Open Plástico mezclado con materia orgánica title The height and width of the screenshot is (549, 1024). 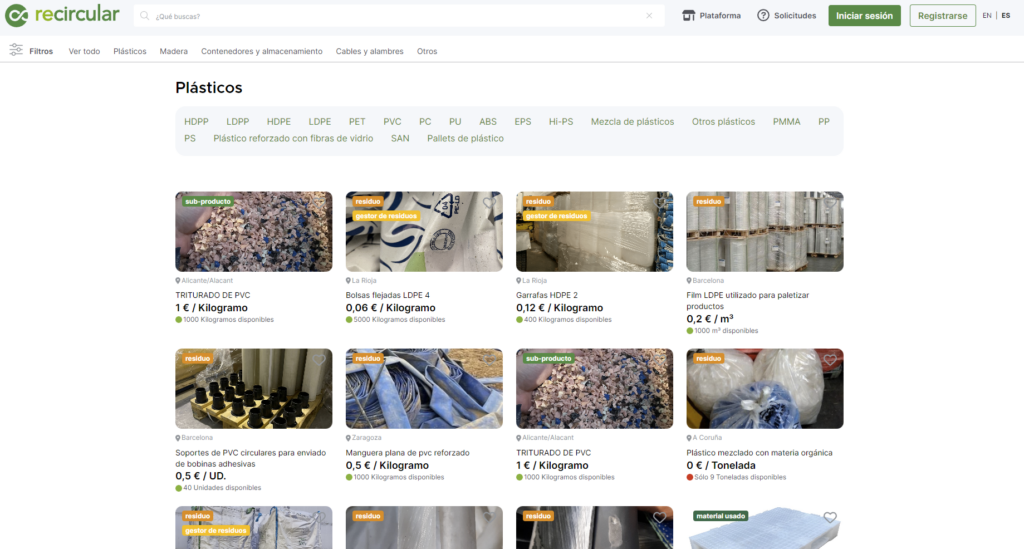coord(759,452)
